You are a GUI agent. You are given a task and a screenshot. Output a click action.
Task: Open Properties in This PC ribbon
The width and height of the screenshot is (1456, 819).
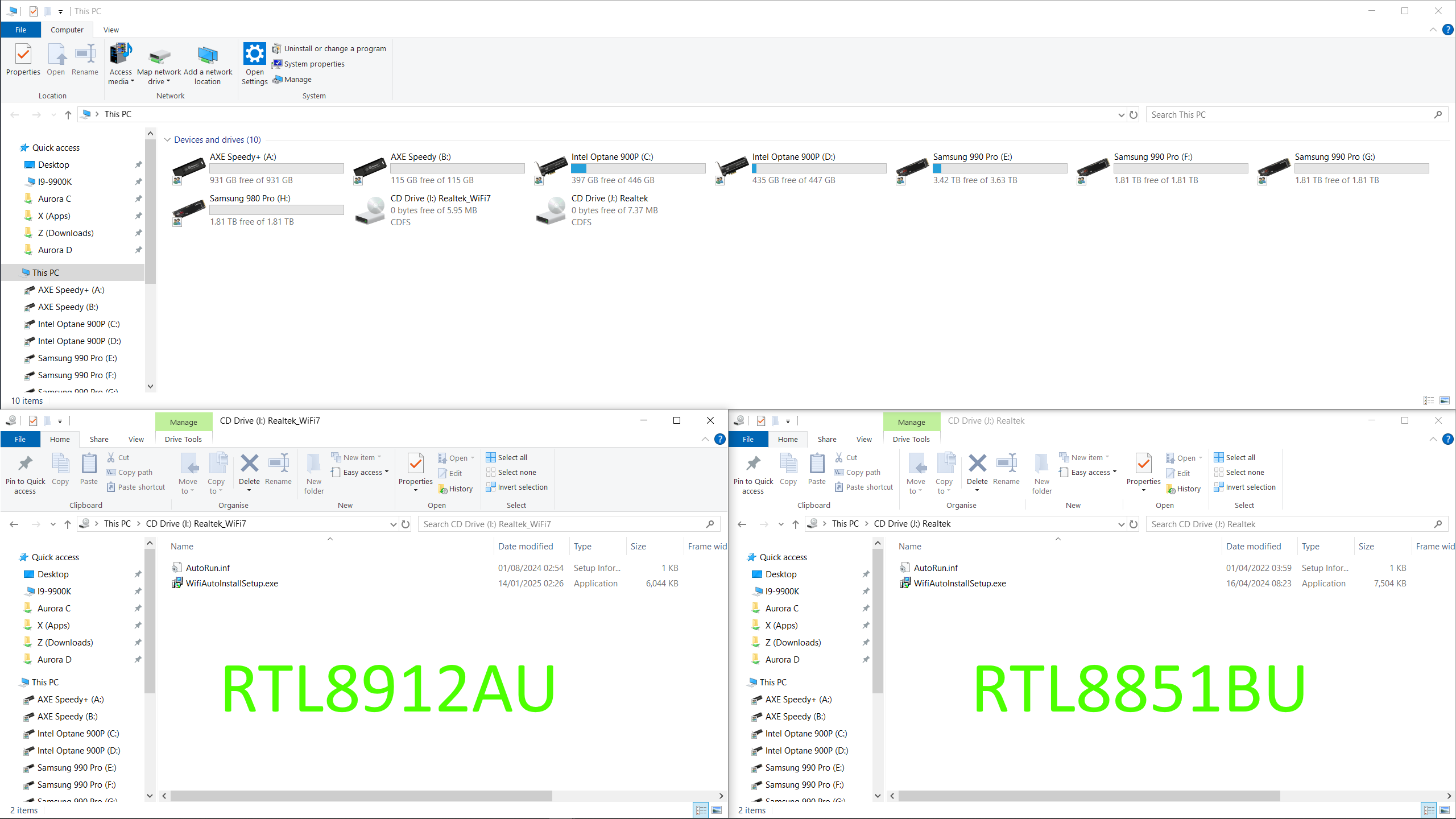pos(23,60)
